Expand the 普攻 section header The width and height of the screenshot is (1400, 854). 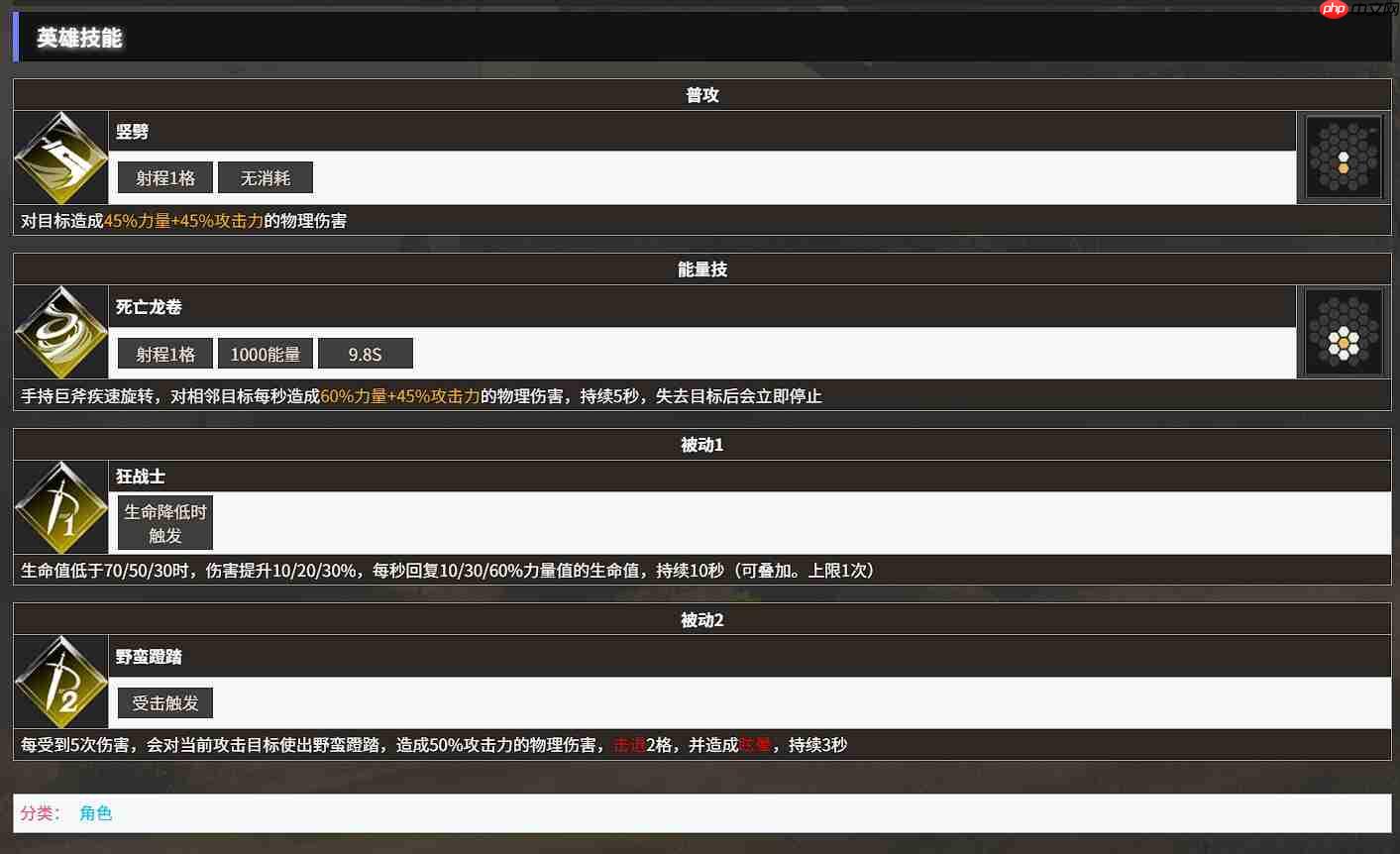(x=700, y=94)
